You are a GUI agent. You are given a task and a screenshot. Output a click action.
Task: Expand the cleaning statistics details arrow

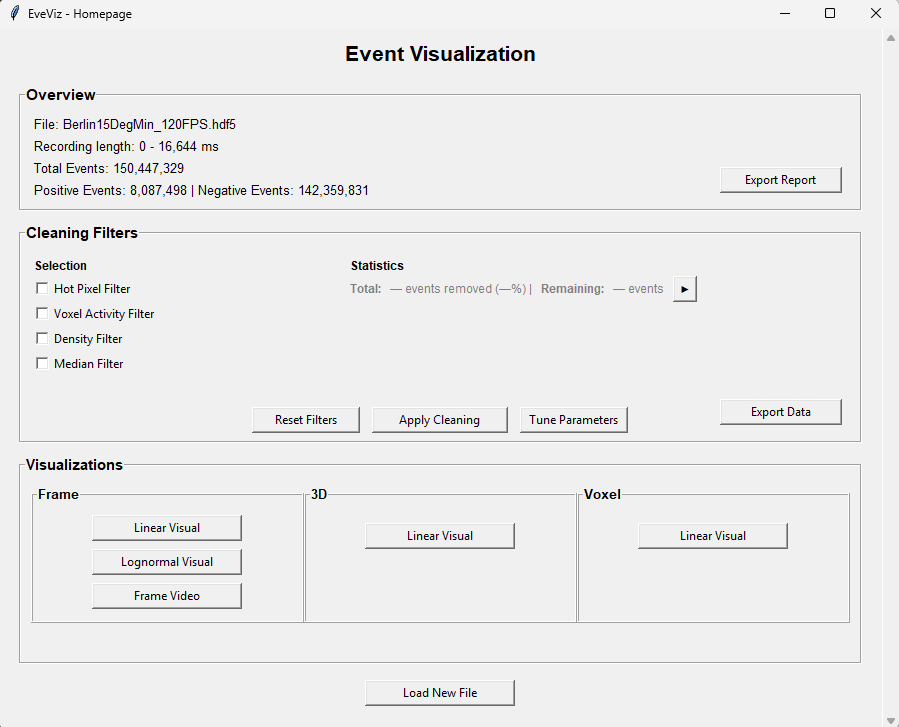(685, 288)
